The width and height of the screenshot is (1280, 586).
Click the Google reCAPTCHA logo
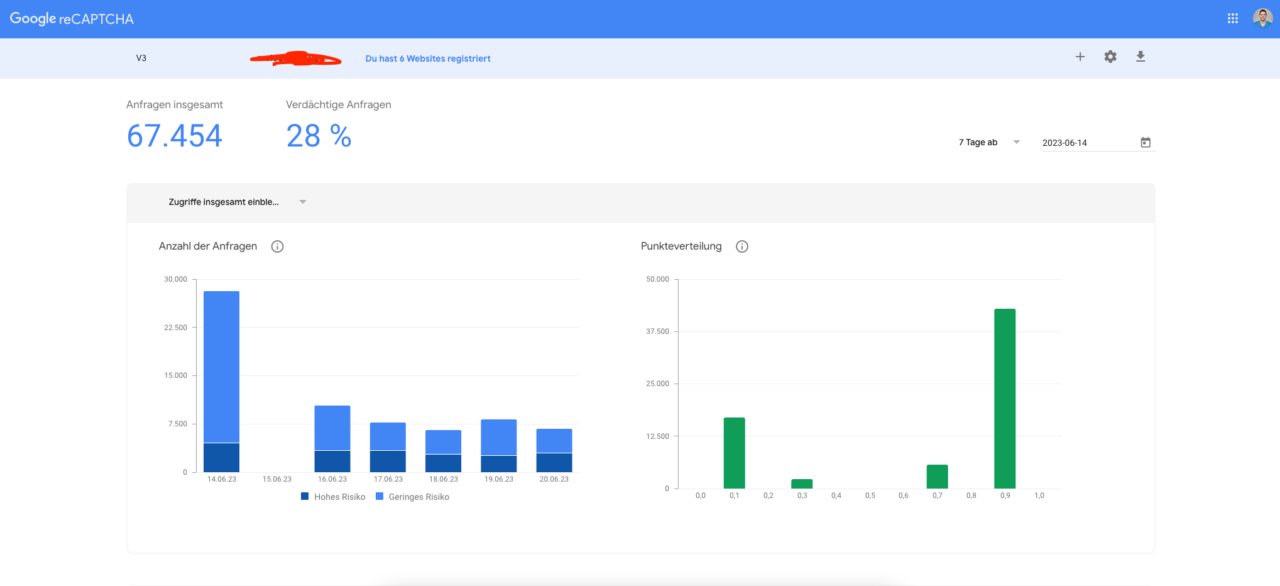click(x=72, y=19)
